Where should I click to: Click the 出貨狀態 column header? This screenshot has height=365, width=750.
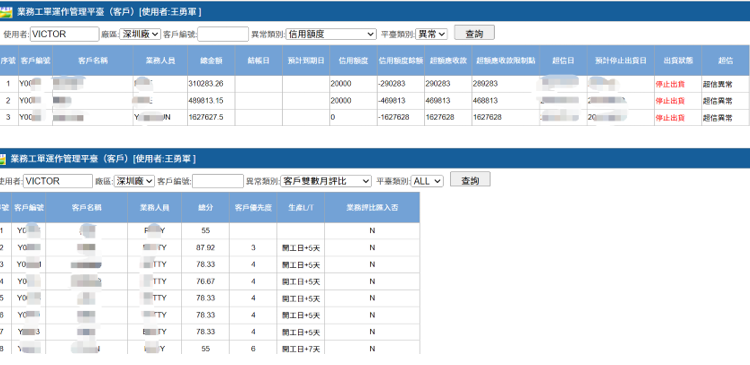[x=678, y=61]
